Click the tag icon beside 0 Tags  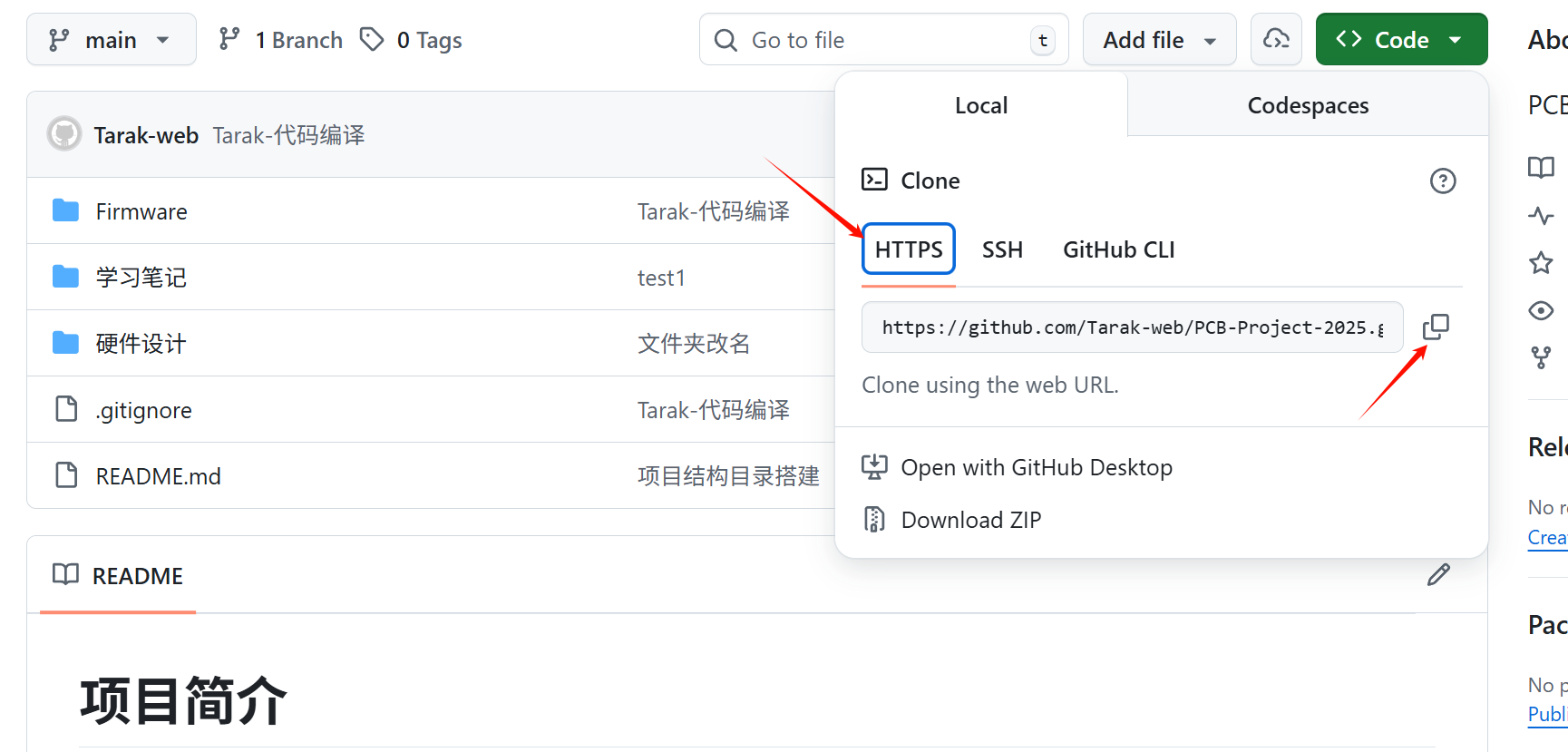(x=372, y=39)
